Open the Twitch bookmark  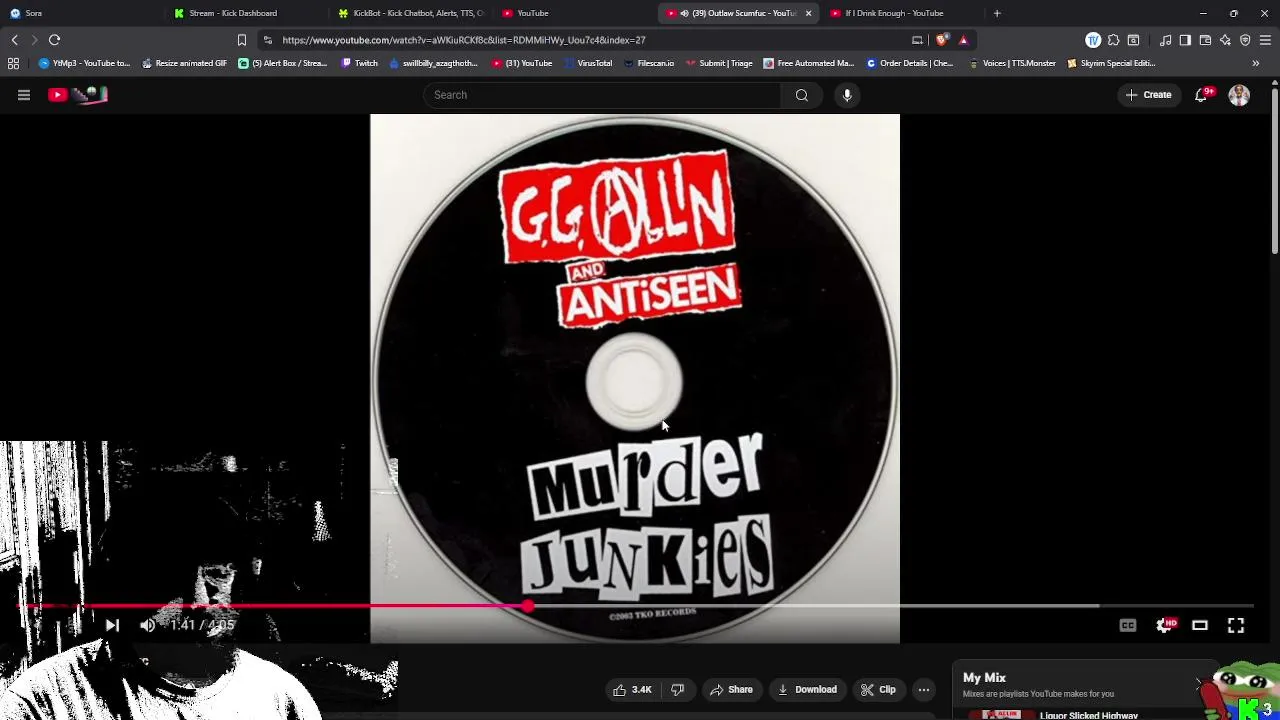[x=360, y=63]
